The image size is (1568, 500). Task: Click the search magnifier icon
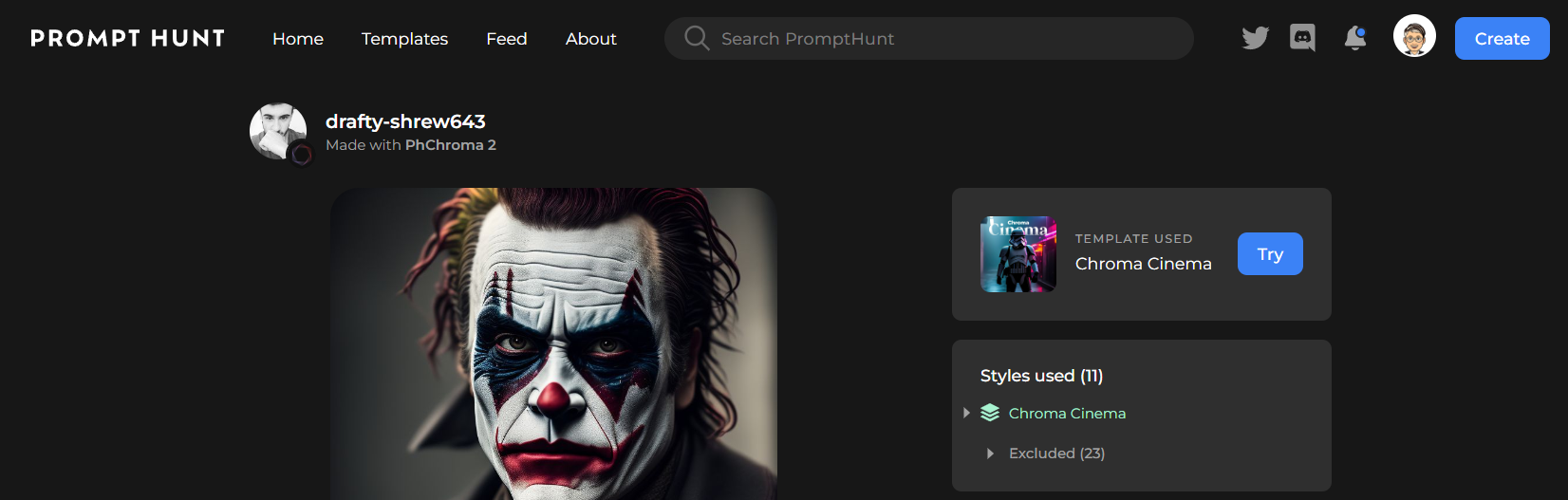697,38
